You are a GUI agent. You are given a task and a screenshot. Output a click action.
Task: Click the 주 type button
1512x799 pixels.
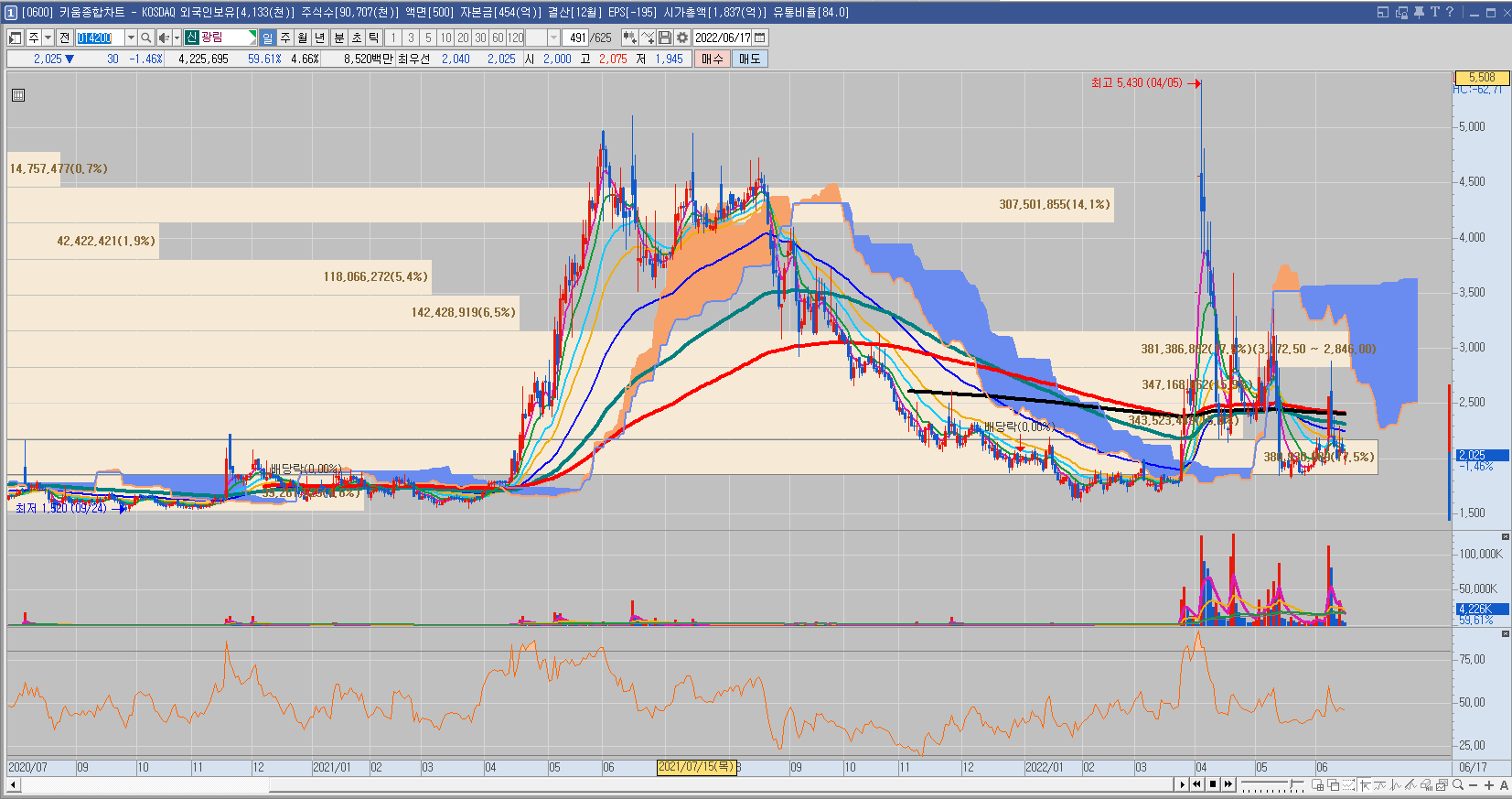34,38
